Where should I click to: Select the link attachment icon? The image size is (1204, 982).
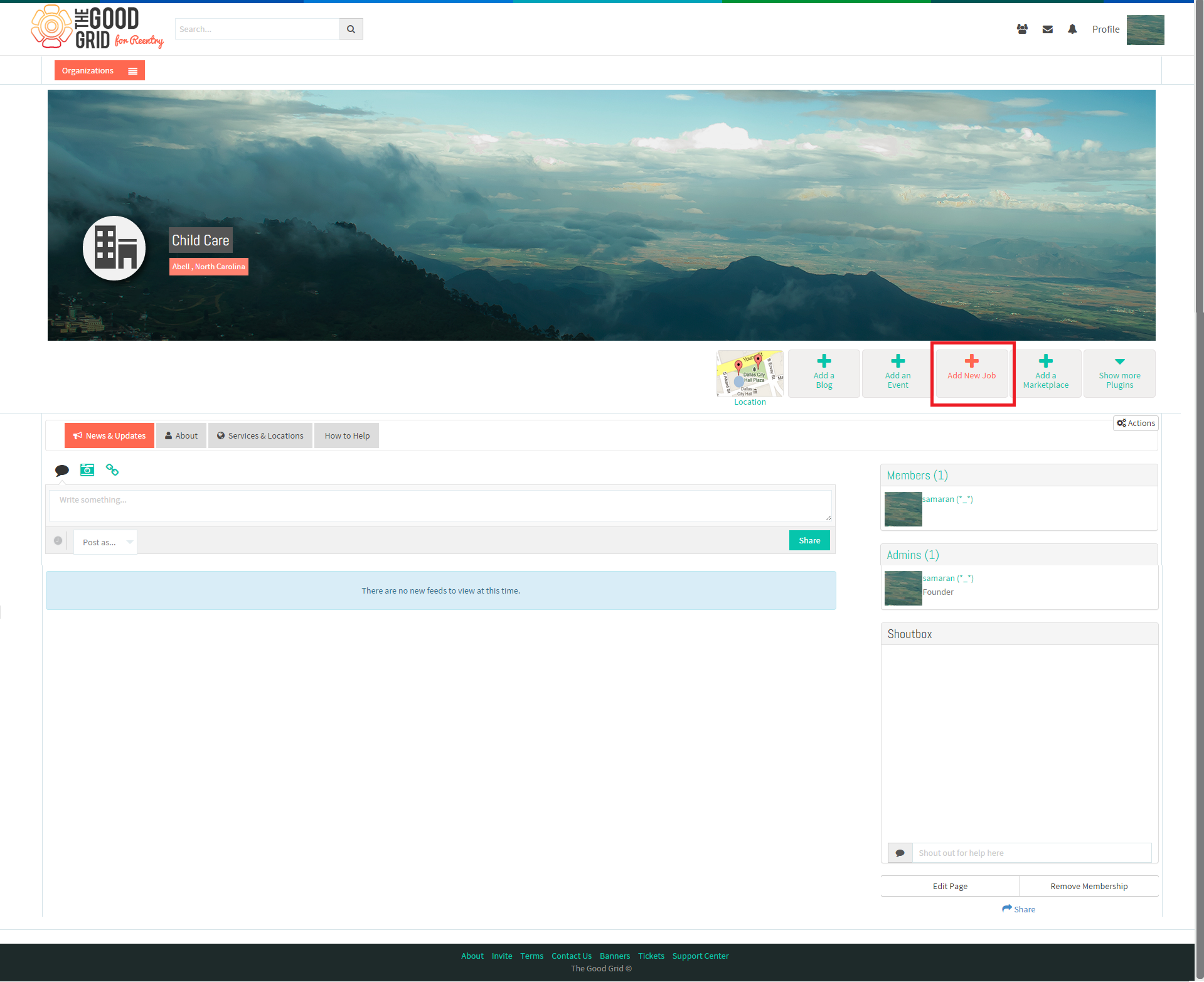pyautogui.click(x=112, y=469)
